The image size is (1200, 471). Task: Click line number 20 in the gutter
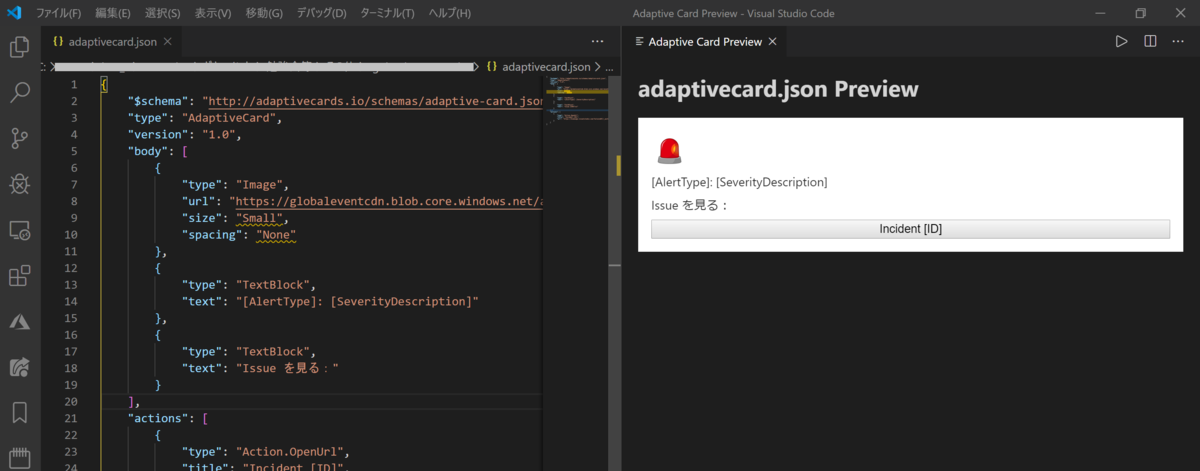70,402
